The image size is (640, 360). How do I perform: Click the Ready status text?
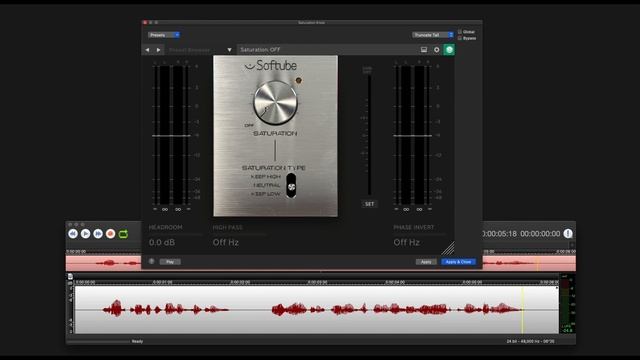(138, 341)
